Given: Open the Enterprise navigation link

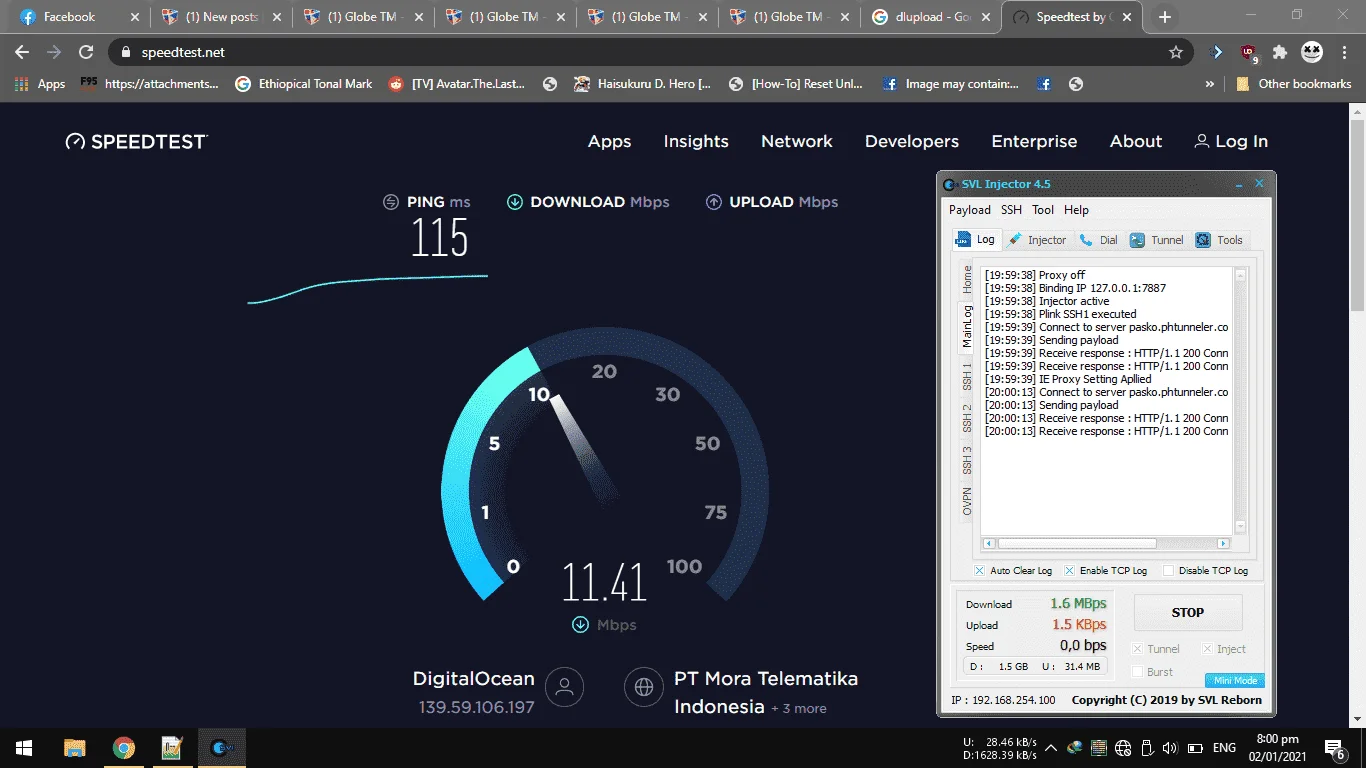Looking at the screenshot, I should tap(1034, 142).
